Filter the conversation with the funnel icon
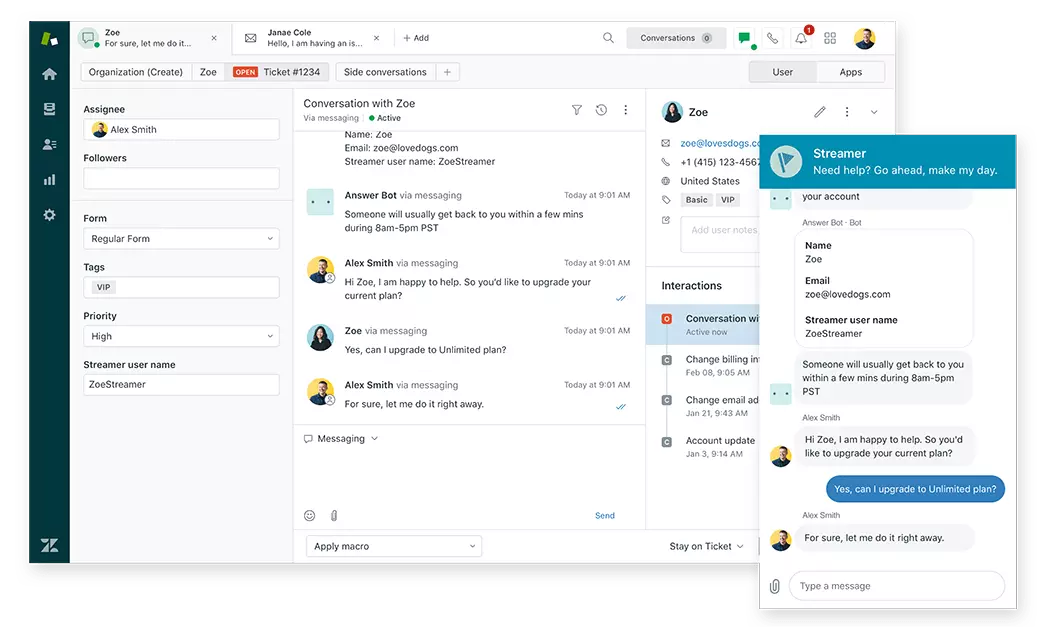This screenshot has width=1040, height=627. tap(577, 110)
